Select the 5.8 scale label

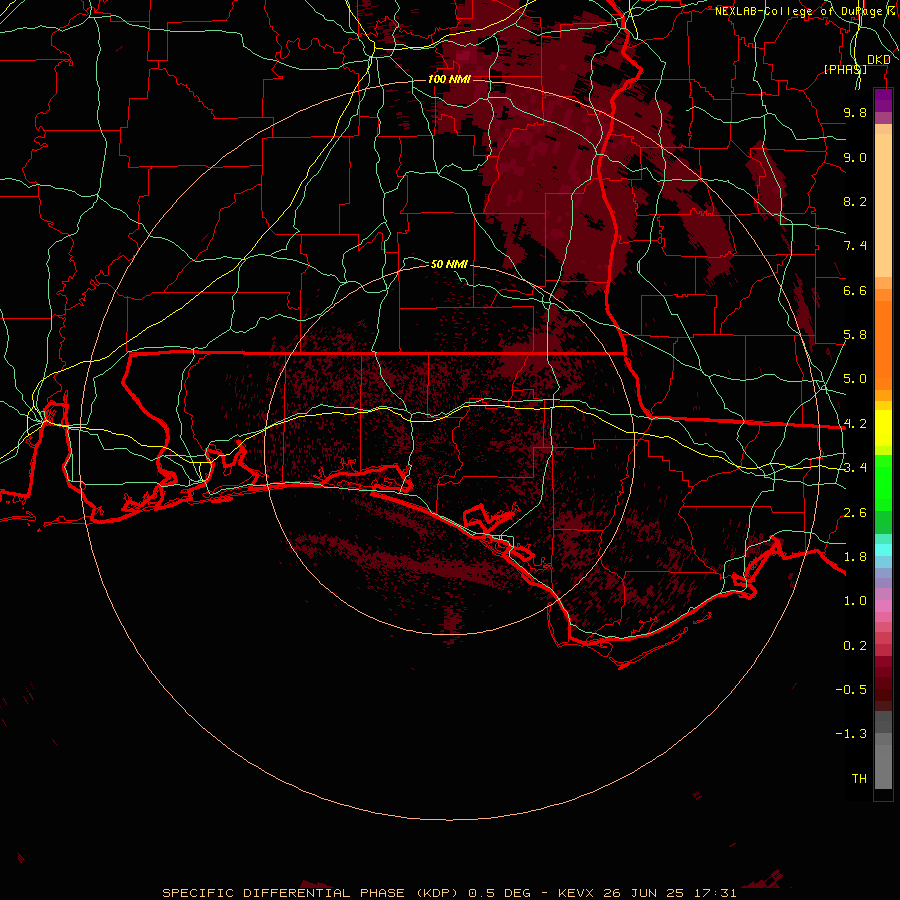[855, 335]
